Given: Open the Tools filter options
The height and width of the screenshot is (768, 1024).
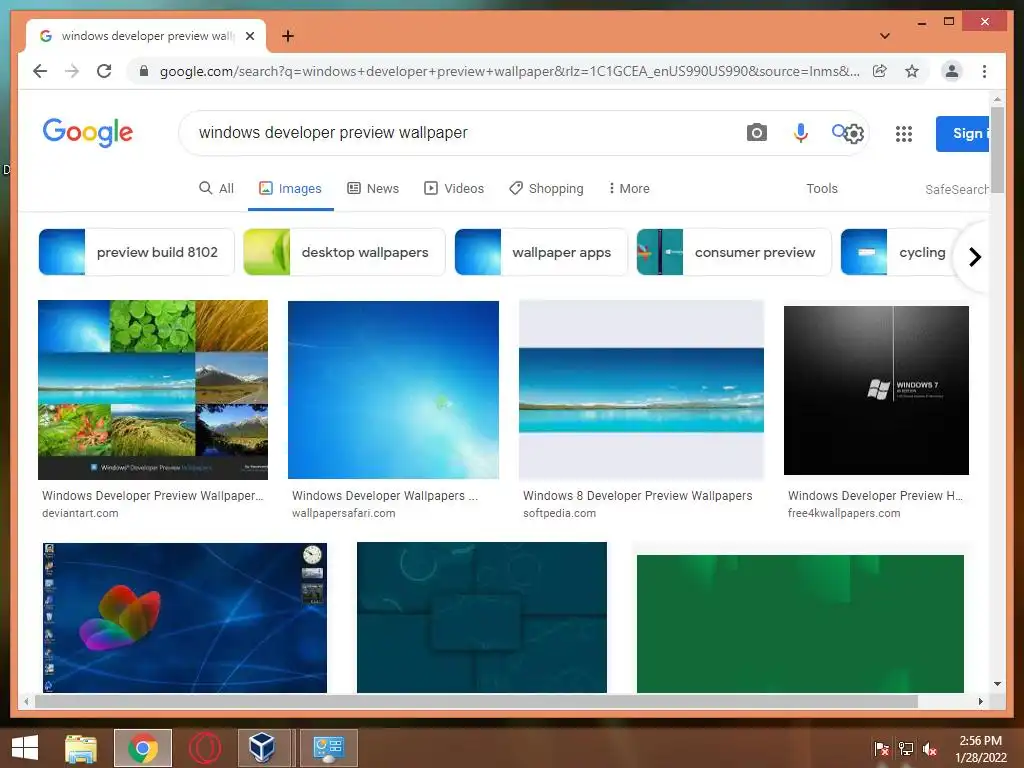Looking at the screenshot, I should [822, 189].
